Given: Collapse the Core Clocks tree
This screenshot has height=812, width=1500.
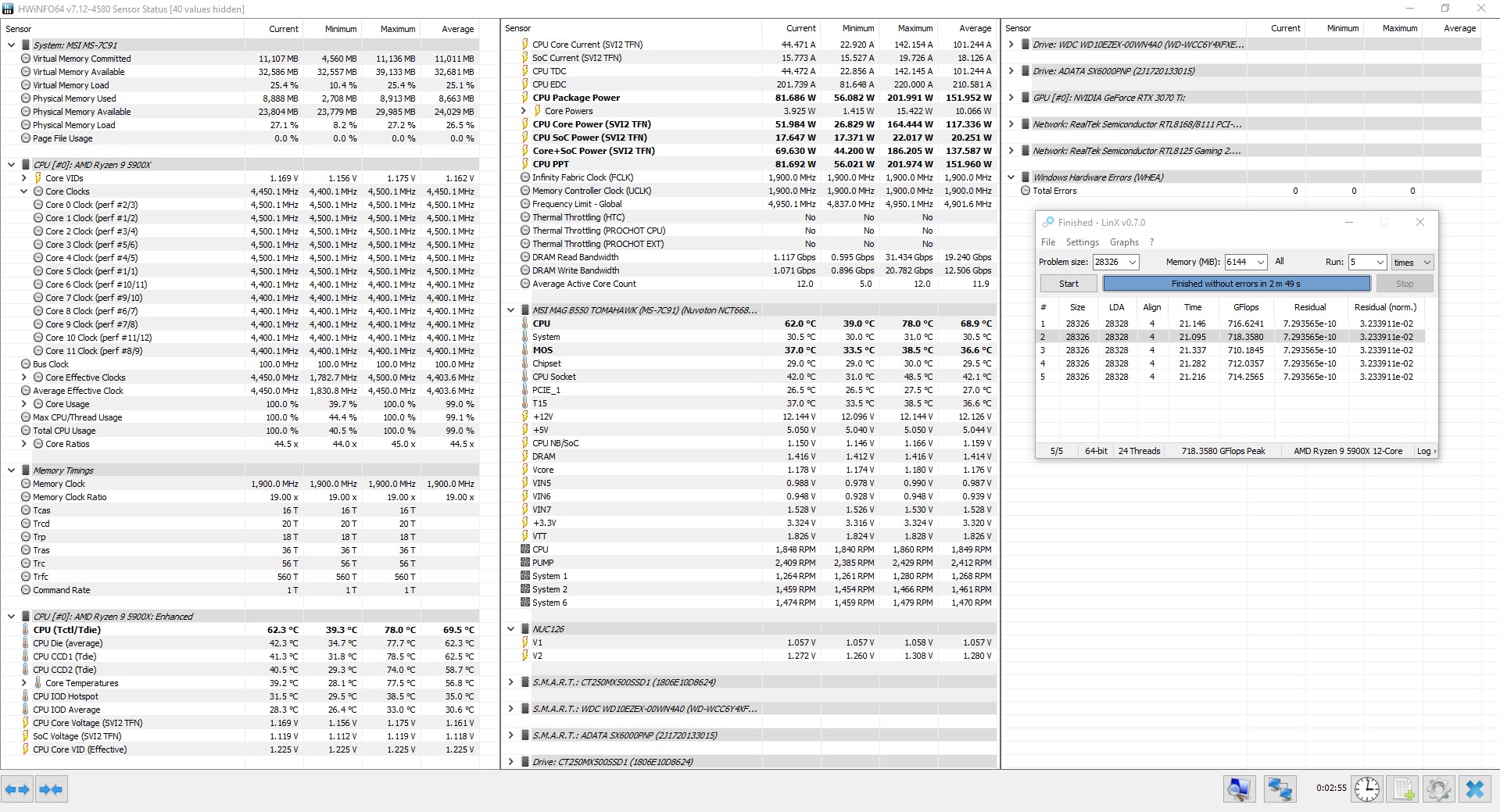Looking at the screenshot, I should point(24,191).
